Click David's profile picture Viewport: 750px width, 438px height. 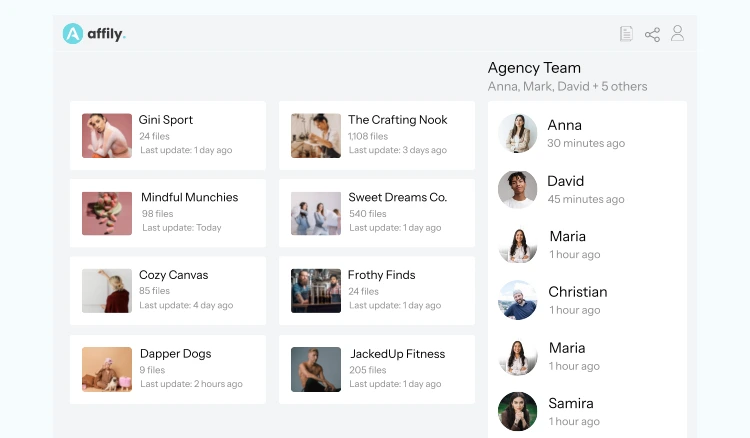point(518,189)
